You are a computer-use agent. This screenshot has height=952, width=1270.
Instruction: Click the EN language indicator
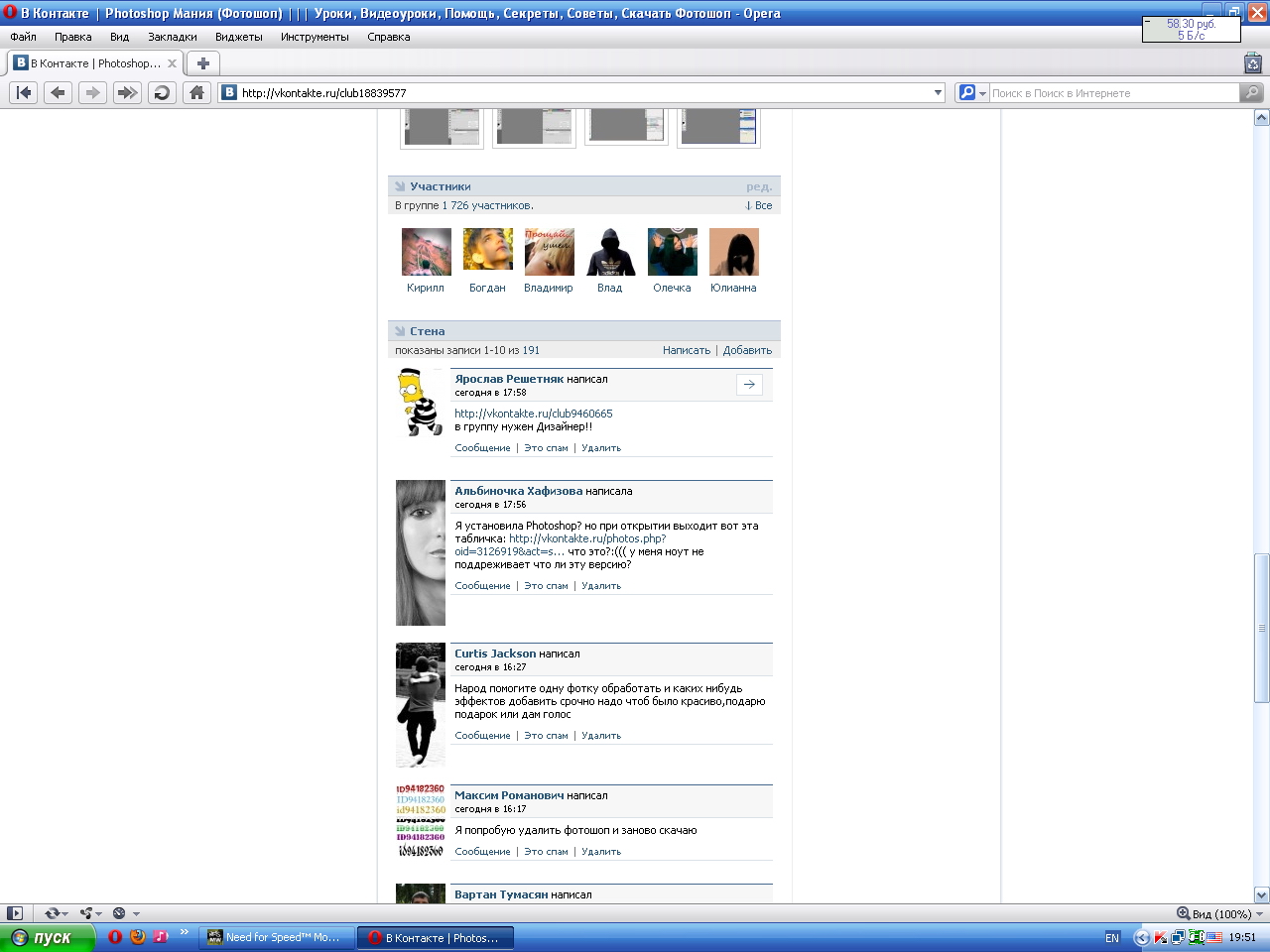pos(1112,938)
